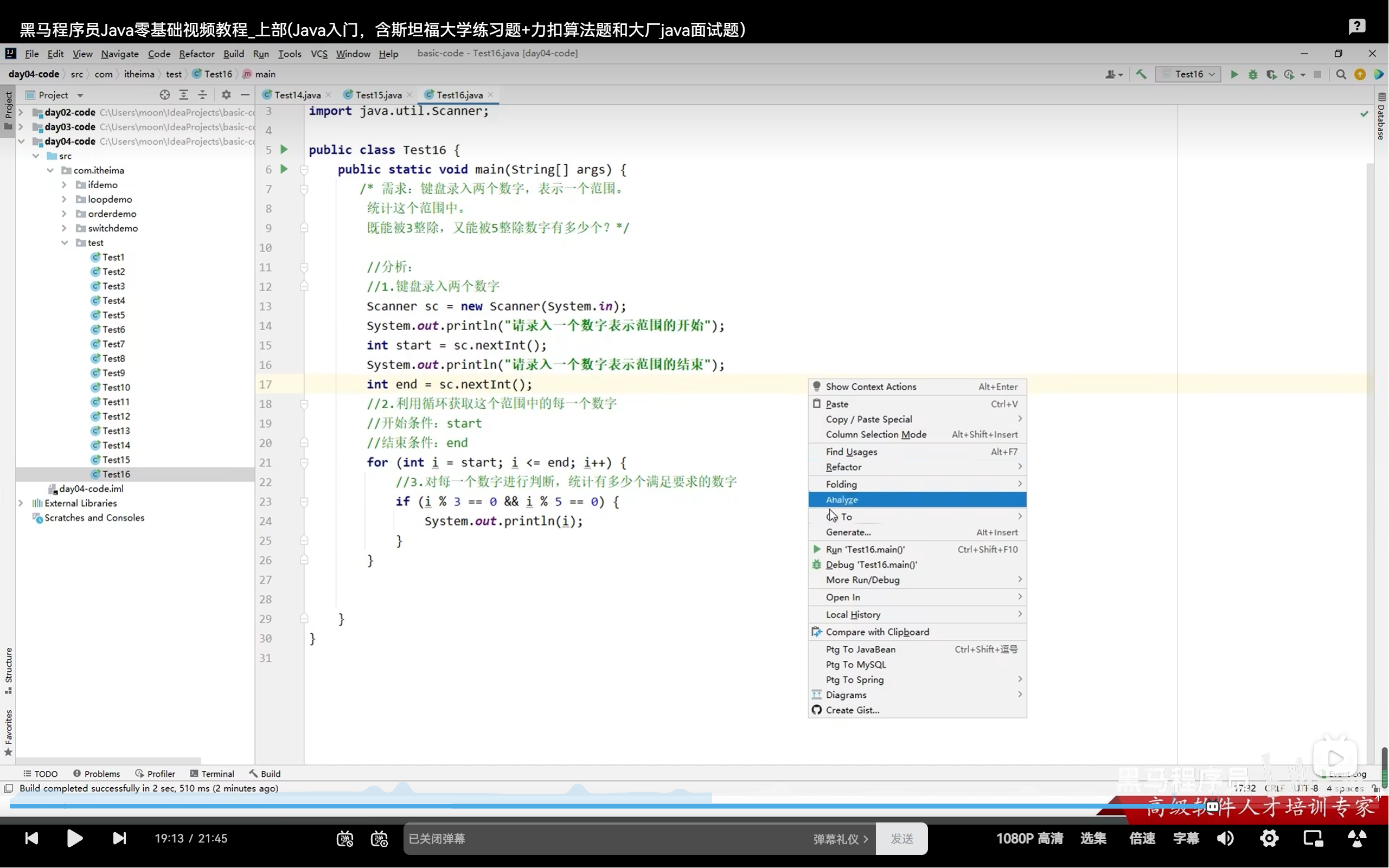Toggle danmaku display icon in player
Viewport: 1389px width, 868px height.
point(344,839)
